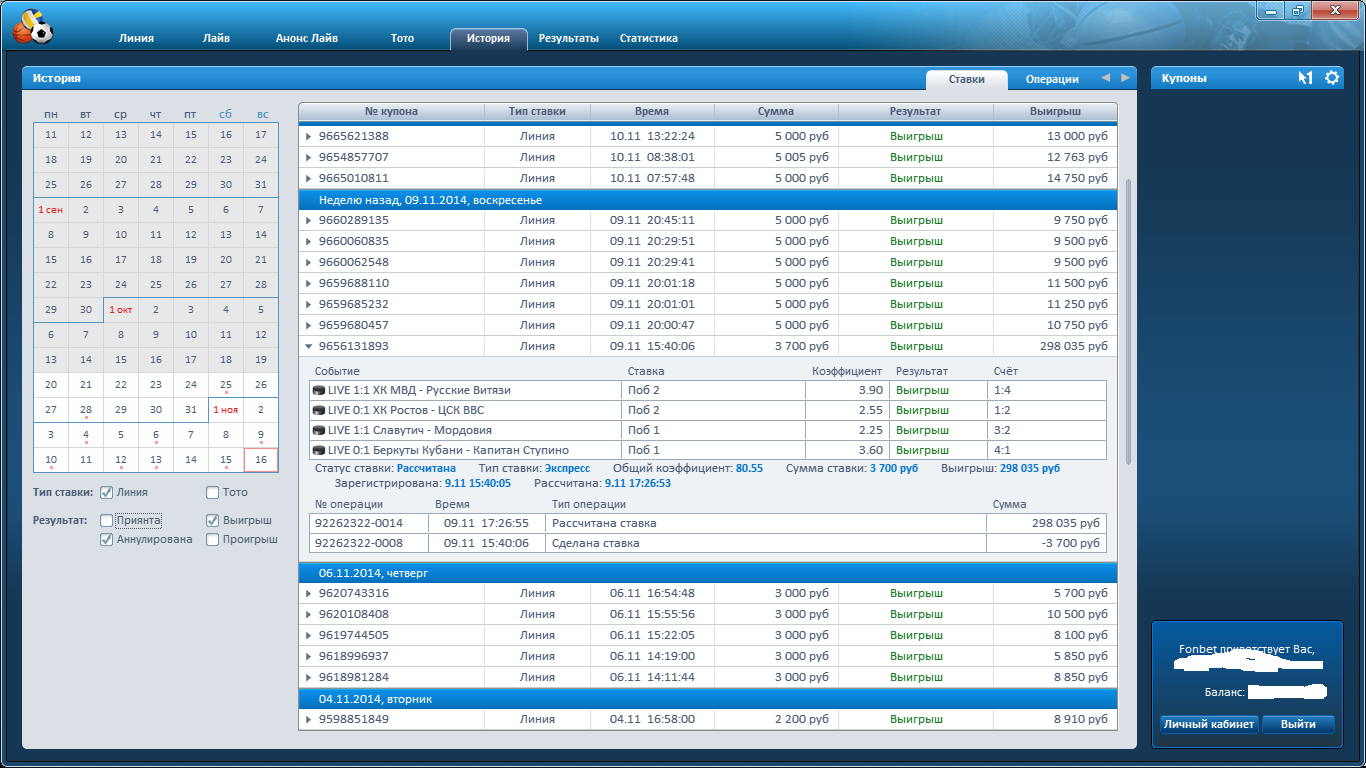1366x768 pixels.
Task: Uncheck the Аннулирована result checkbox
Action: [x=106, y=539]
